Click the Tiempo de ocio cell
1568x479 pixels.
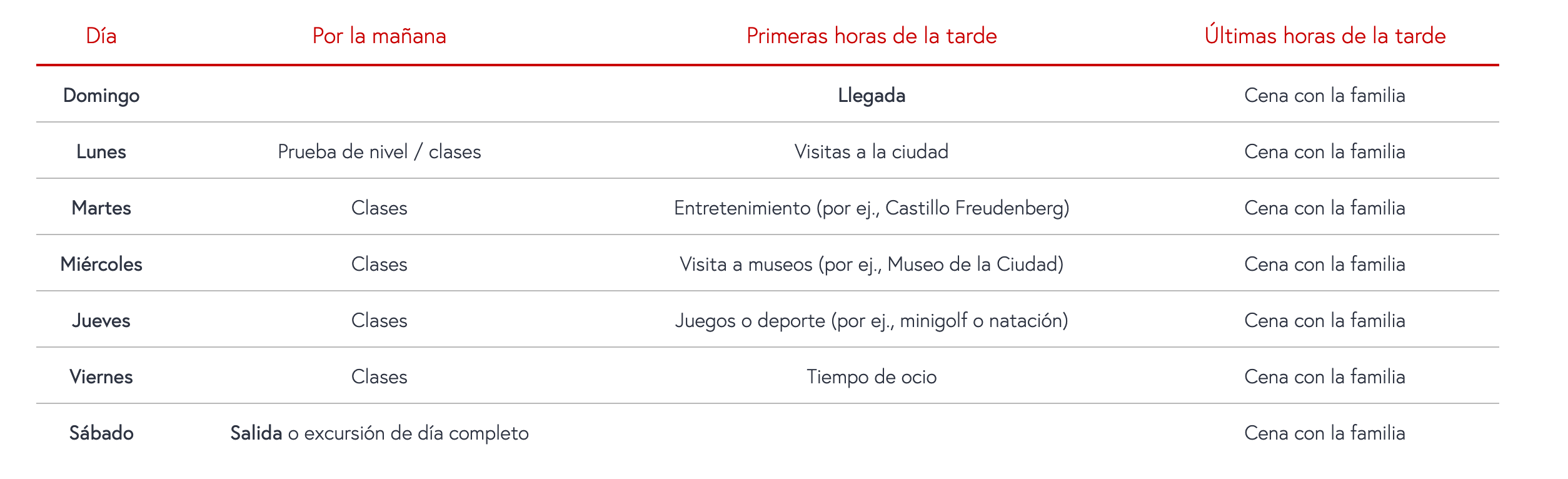pos(872,377)
